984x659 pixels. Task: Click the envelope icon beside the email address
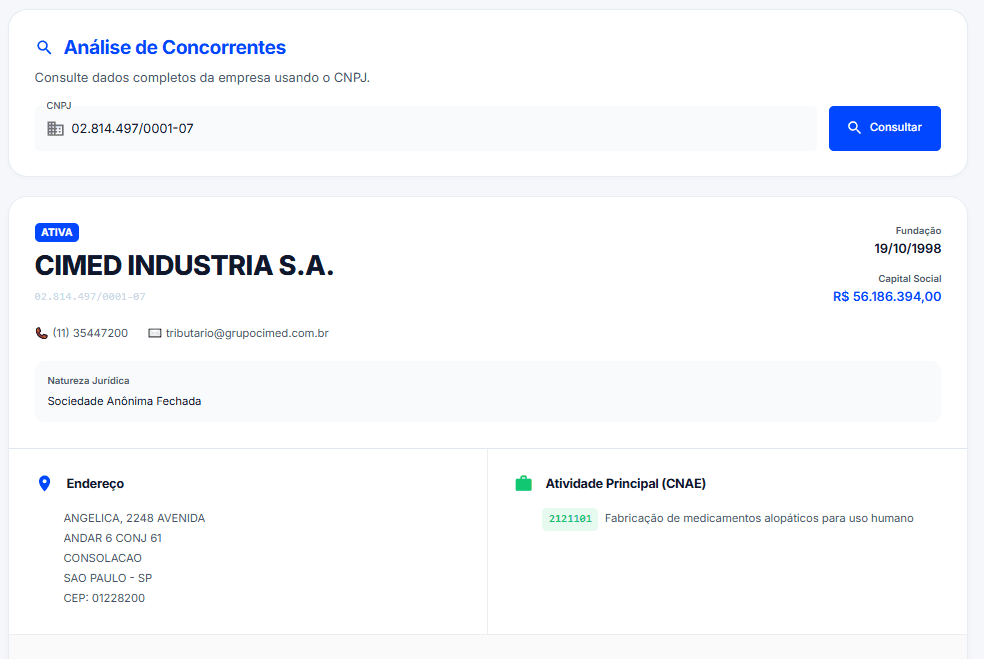pos(155,333)
